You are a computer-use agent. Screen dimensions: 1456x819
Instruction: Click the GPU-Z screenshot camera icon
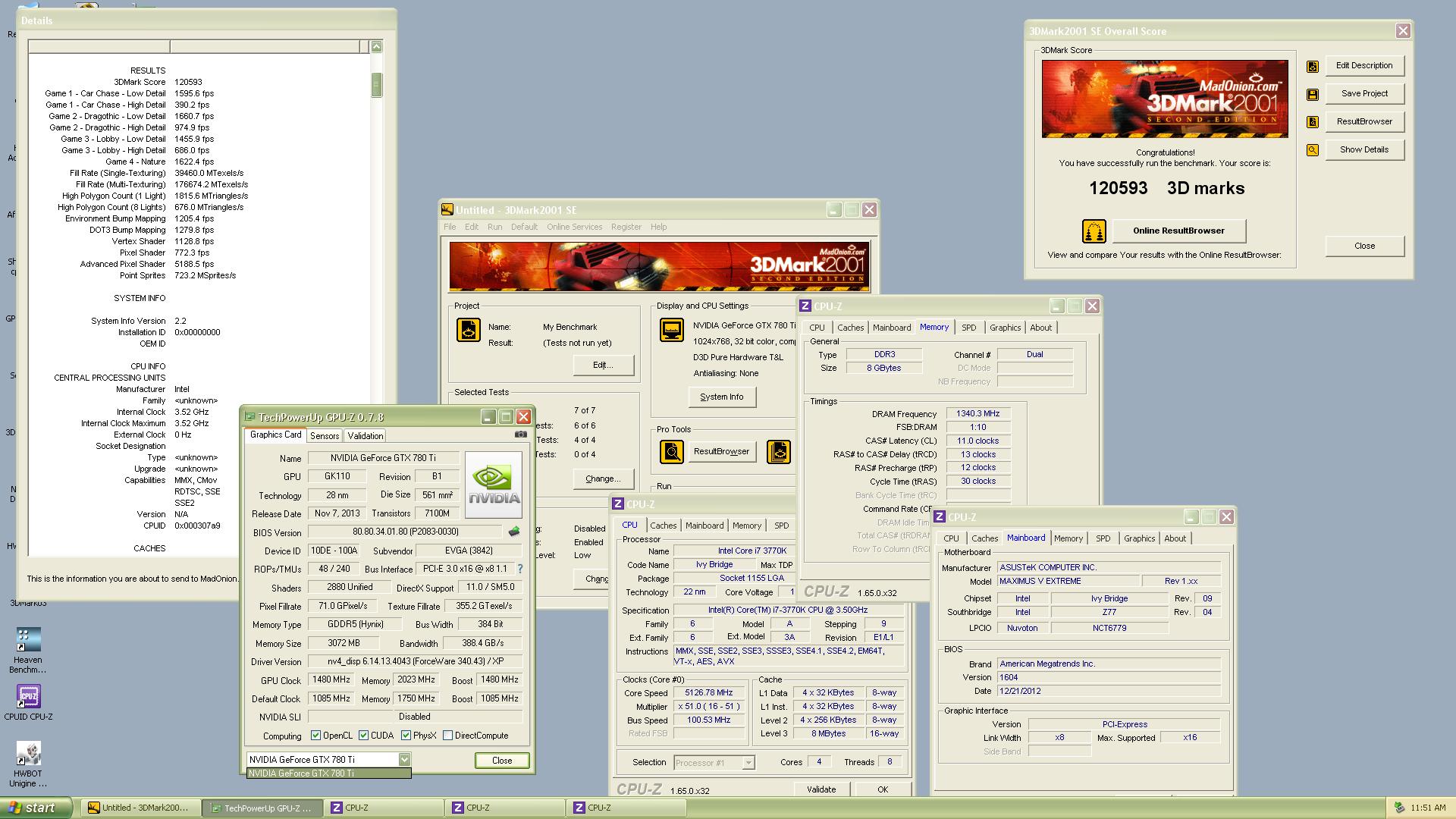[x=521, y=435]
